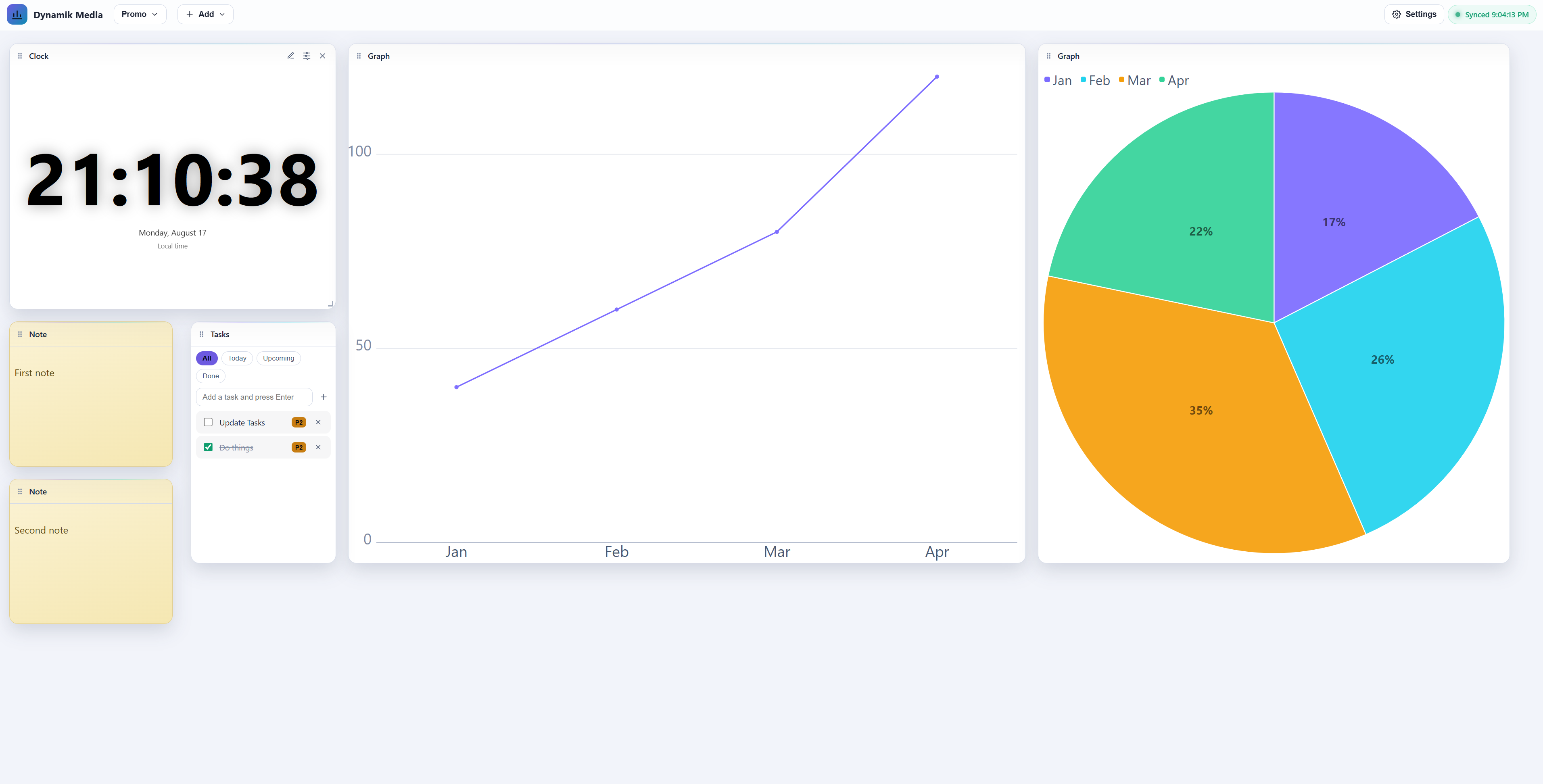Select the Upcoming tasks filter

[278, 358]
